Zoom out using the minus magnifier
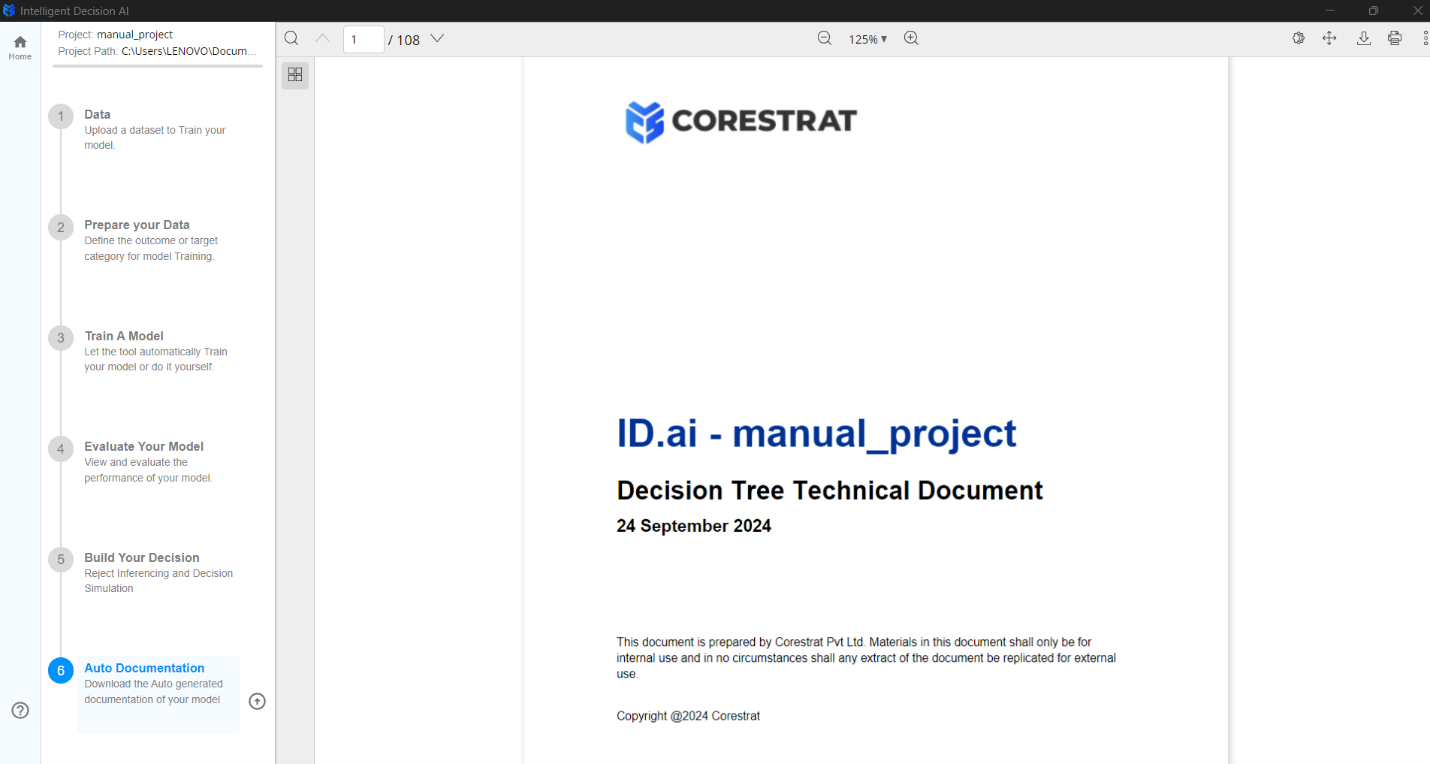The height and width of the screenshot is (764, 1430). [824, 38]
